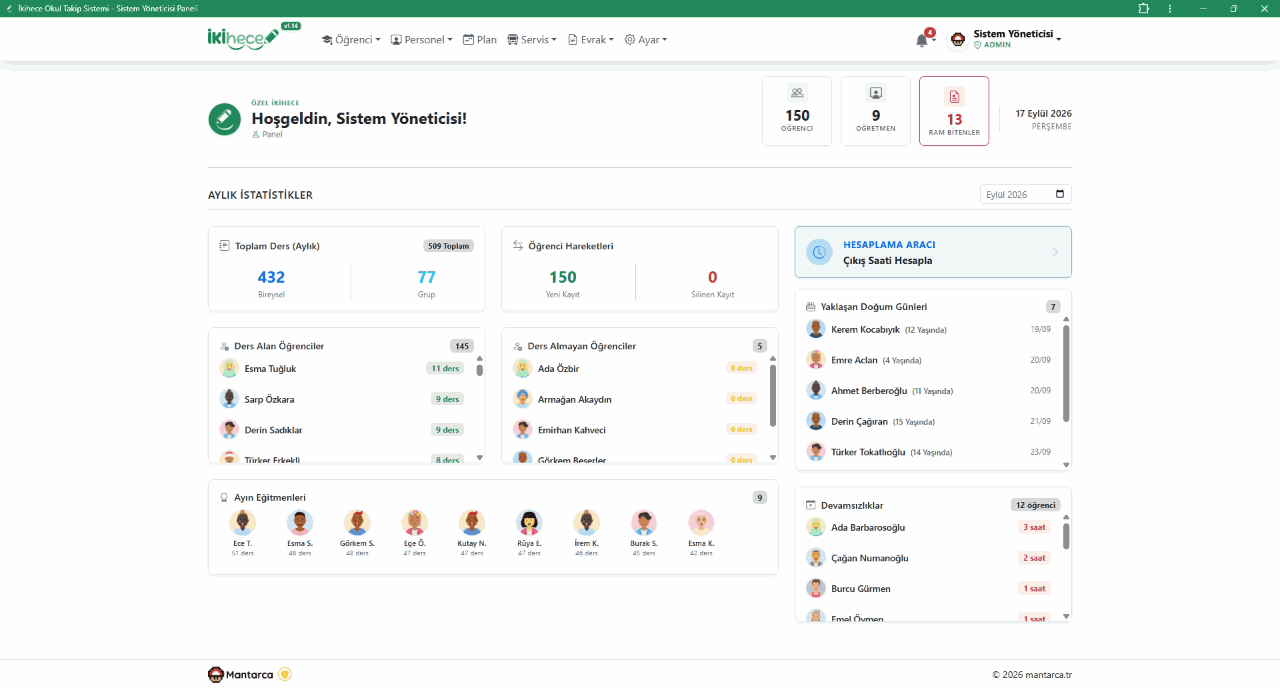Expand the Öğrenci dropdown menu

coord(351,40)
